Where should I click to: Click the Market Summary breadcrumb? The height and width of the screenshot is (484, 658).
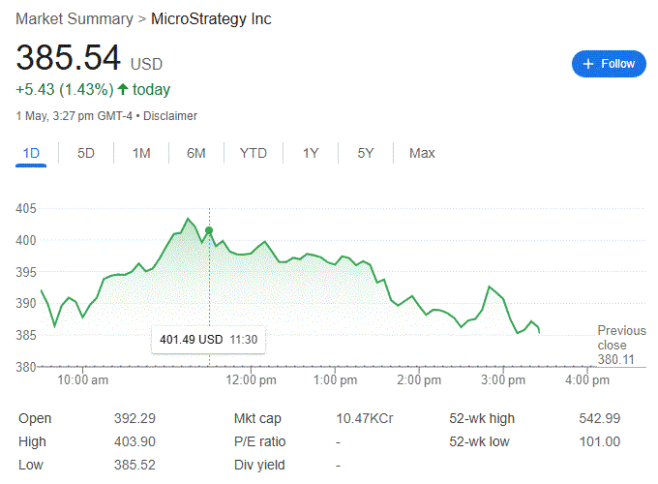74,19
